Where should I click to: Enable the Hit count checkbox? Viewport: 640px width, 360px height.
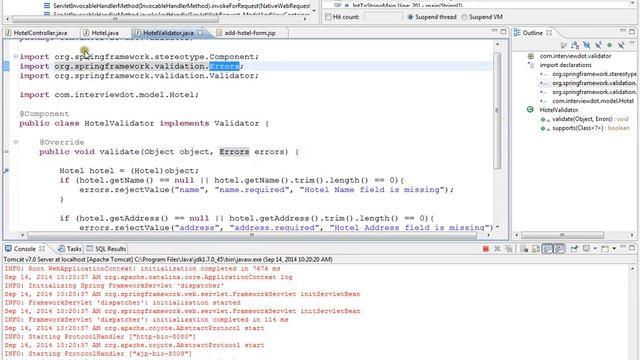coord(328,17)
